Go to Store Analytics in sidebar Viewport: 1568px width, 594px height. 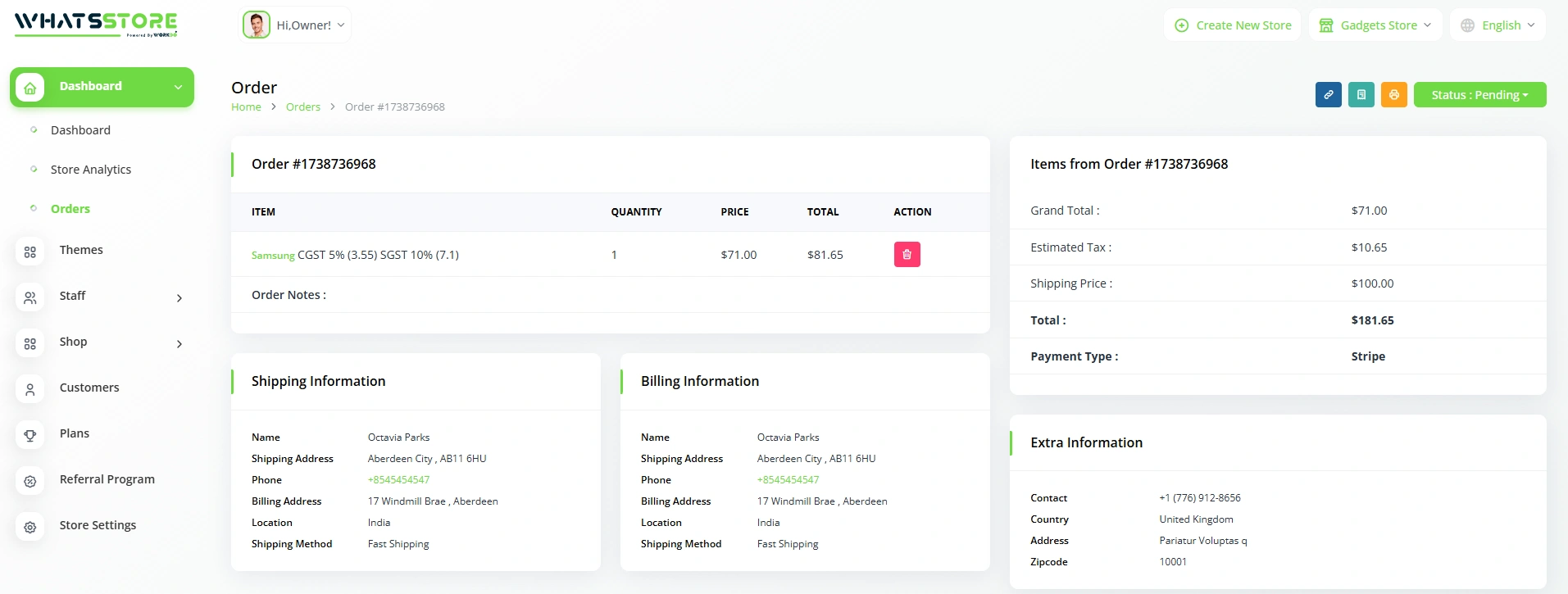[91, 170]
